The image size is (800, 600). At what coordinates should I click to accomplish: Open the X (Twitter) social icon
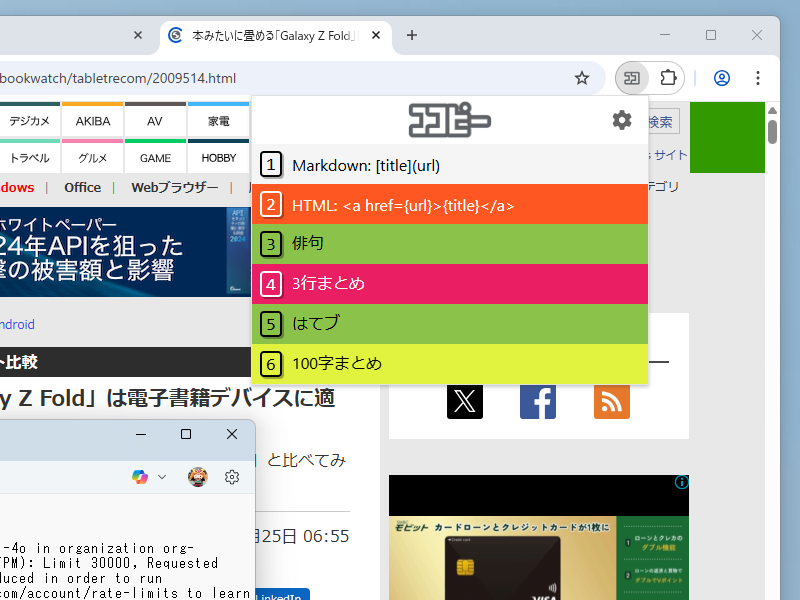tap(464, 402)
